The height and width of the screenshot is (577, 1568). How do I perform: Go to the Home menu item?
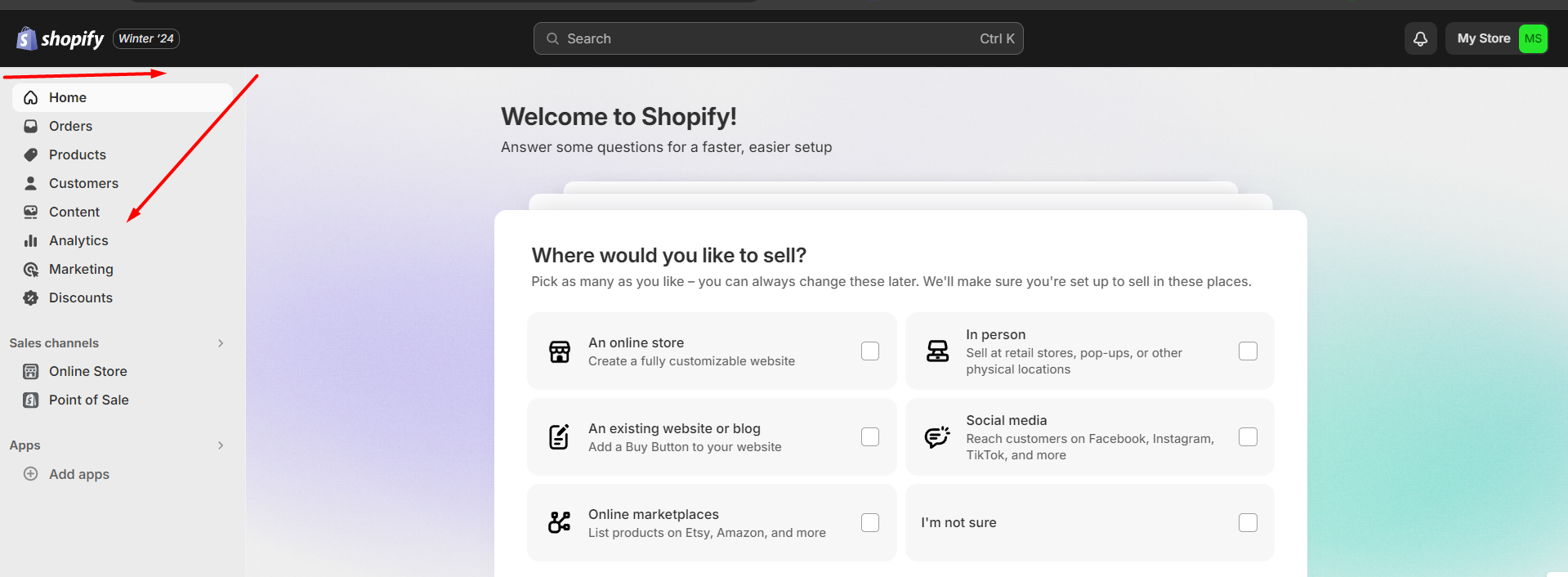click(x=68, y=97)
